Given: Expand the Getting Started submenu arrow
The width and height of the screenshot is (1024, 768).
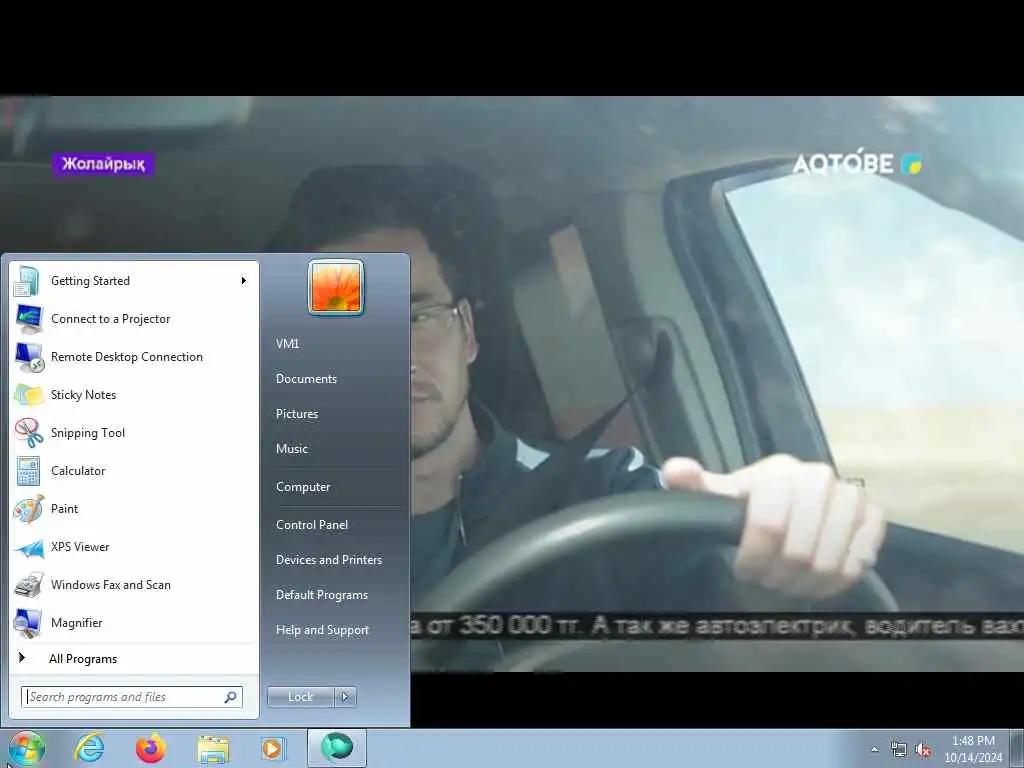Looking at the screenshot, I should click(x=244, y=281).
